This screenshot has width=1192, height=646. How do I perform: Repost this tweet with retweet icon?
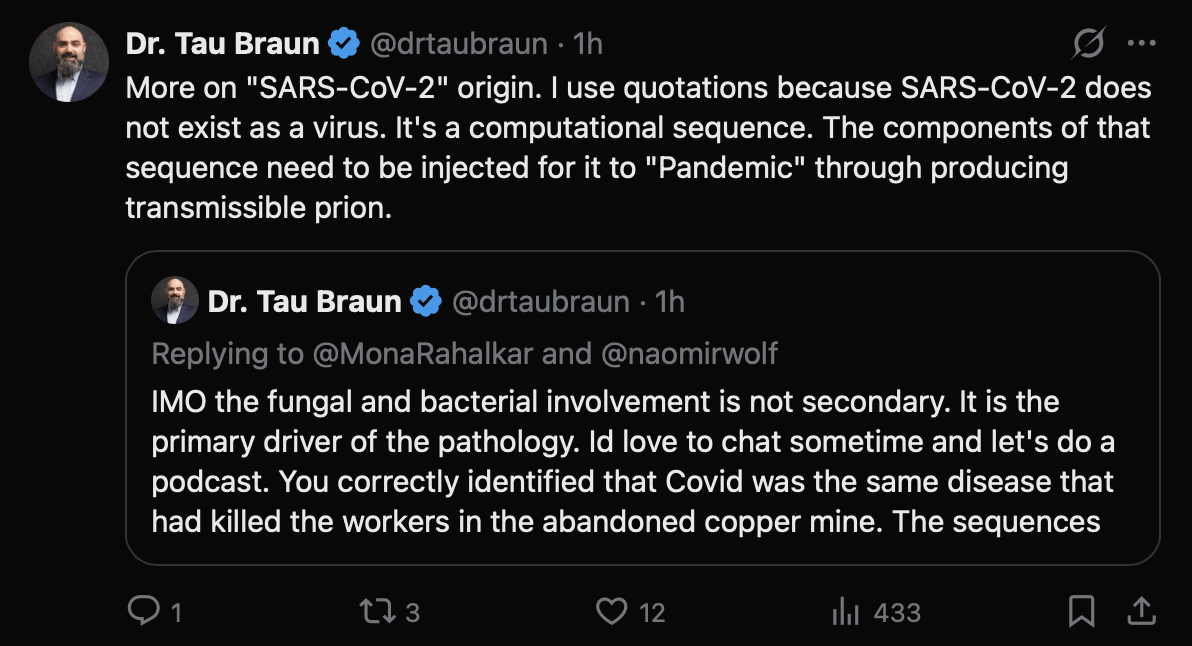click(375, 611)
